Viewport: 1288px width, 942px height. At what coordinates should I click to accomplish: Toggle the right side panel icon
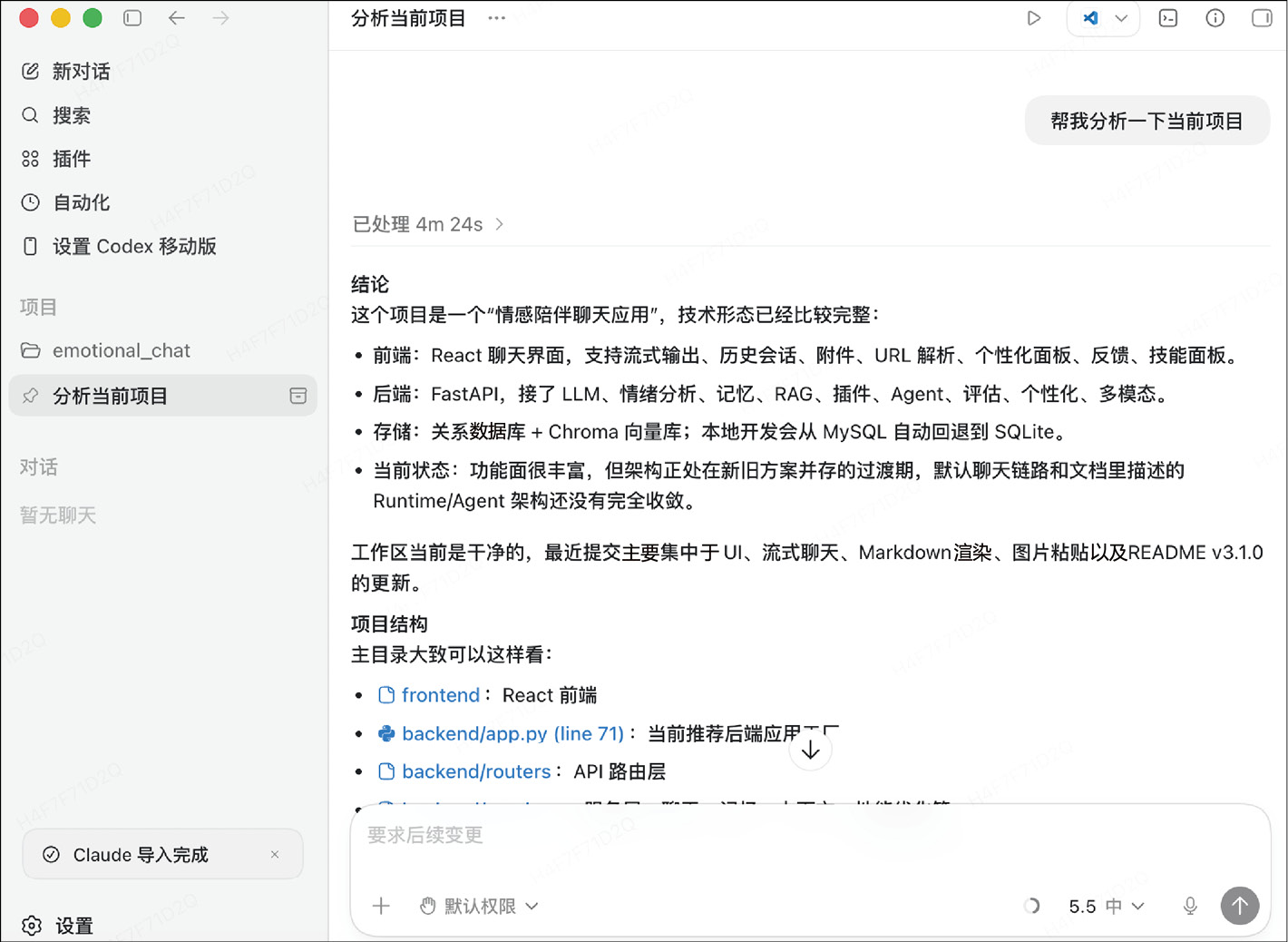[1262, 18]
